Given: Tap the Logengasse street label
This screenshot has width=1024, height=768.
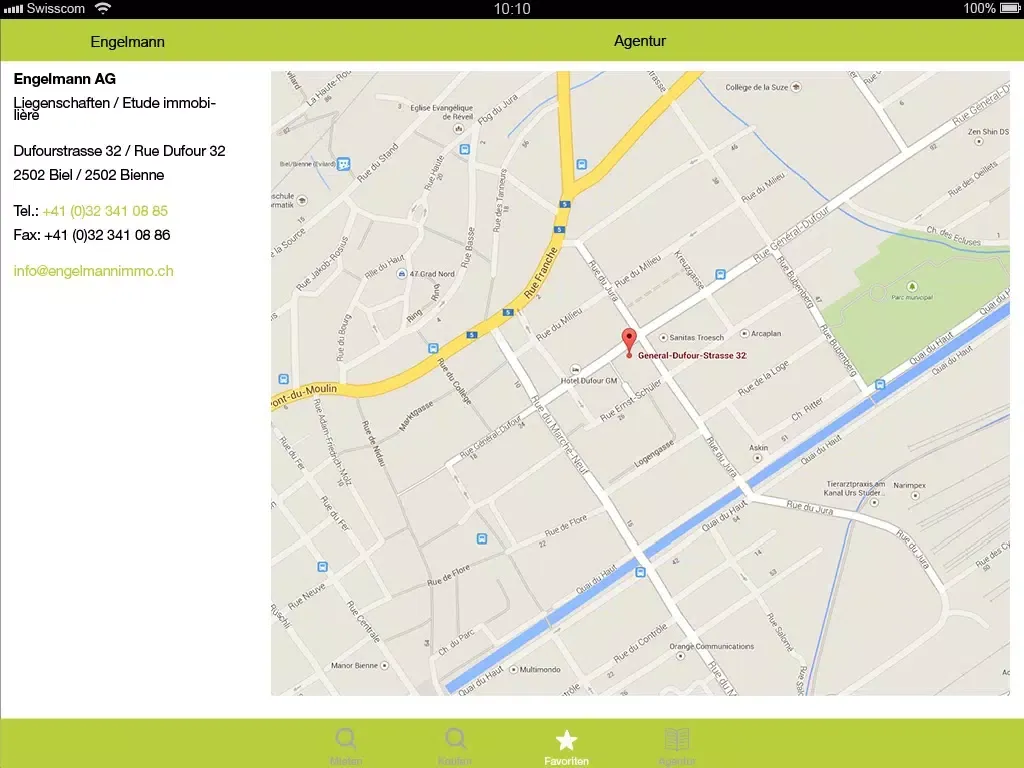Looking at the screenshot, I should pyautogui.click(x=654, y=454).
